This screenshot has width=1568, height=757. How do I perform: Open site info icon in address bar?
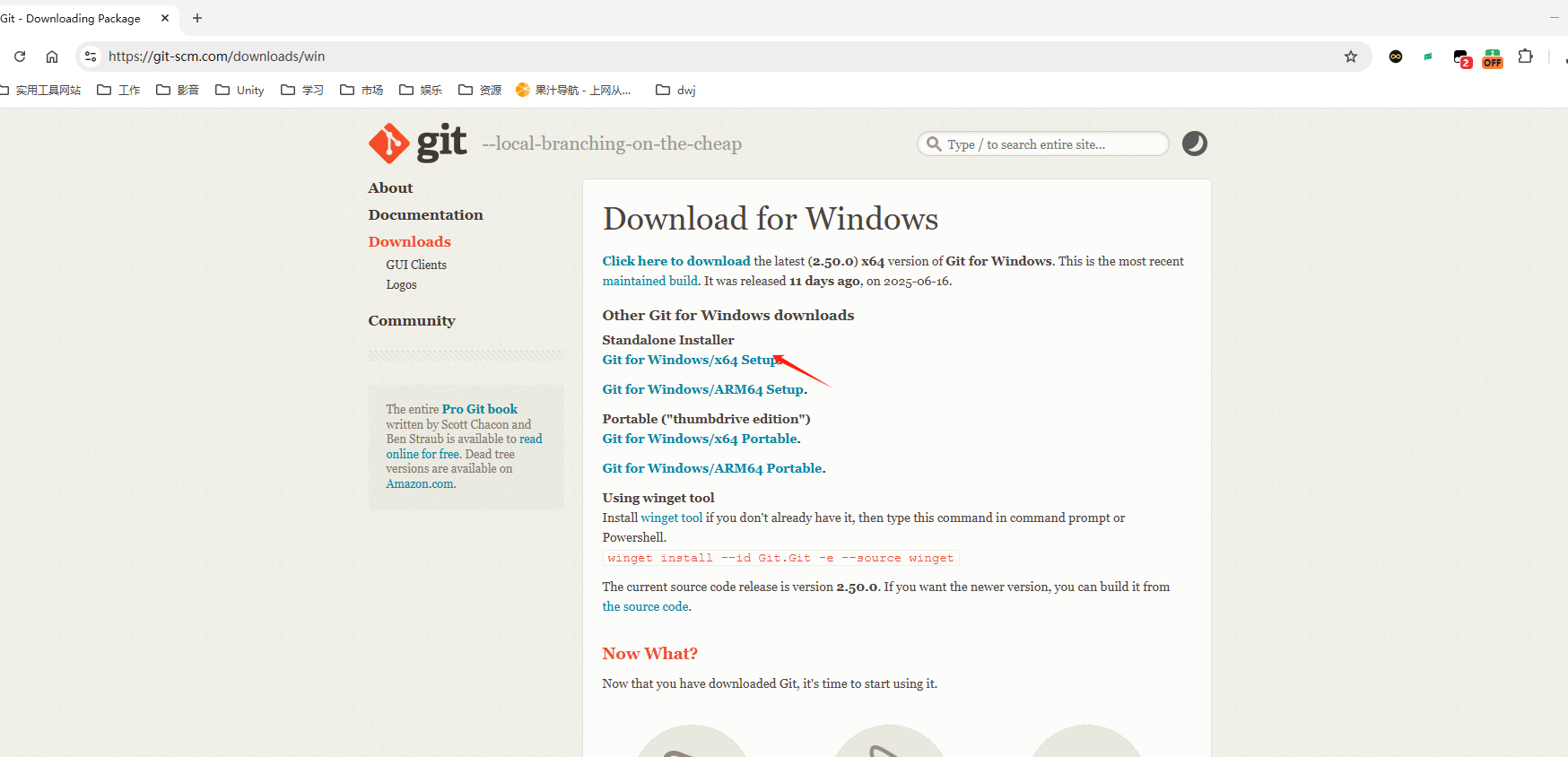click(x=91, y=57)
